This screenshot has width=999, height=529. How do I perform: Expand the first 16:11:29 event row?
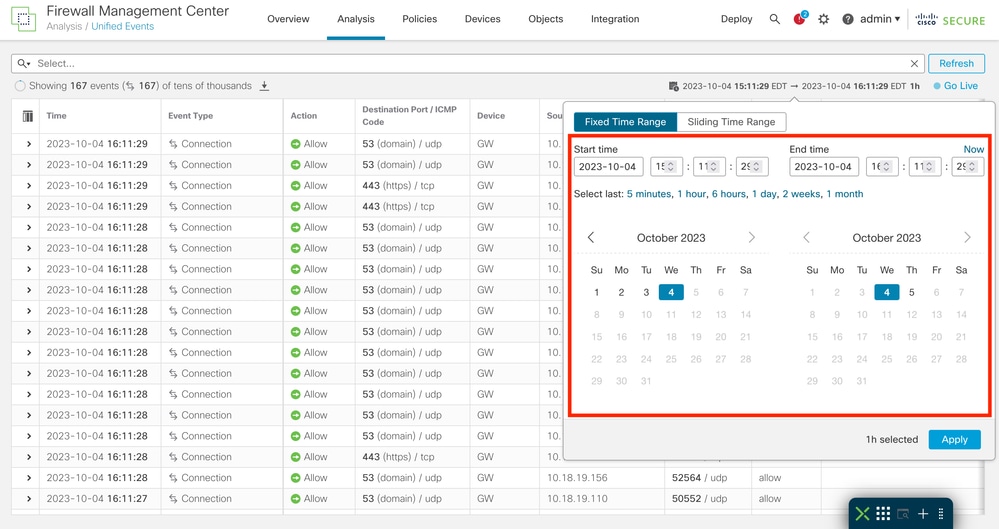(x=29, y=144)
